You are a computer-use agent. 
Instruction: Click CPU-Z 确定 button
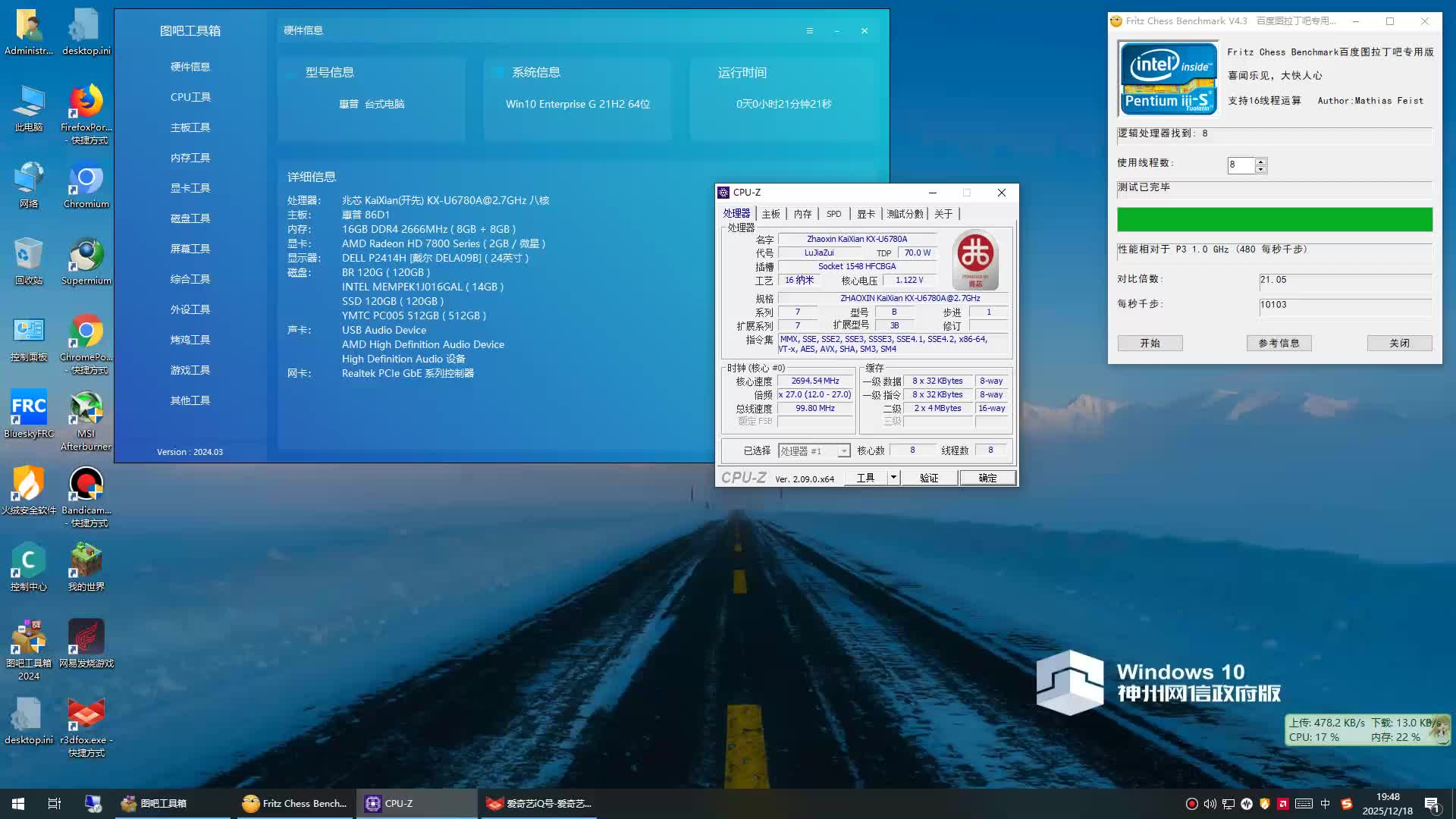coord(987,478)
